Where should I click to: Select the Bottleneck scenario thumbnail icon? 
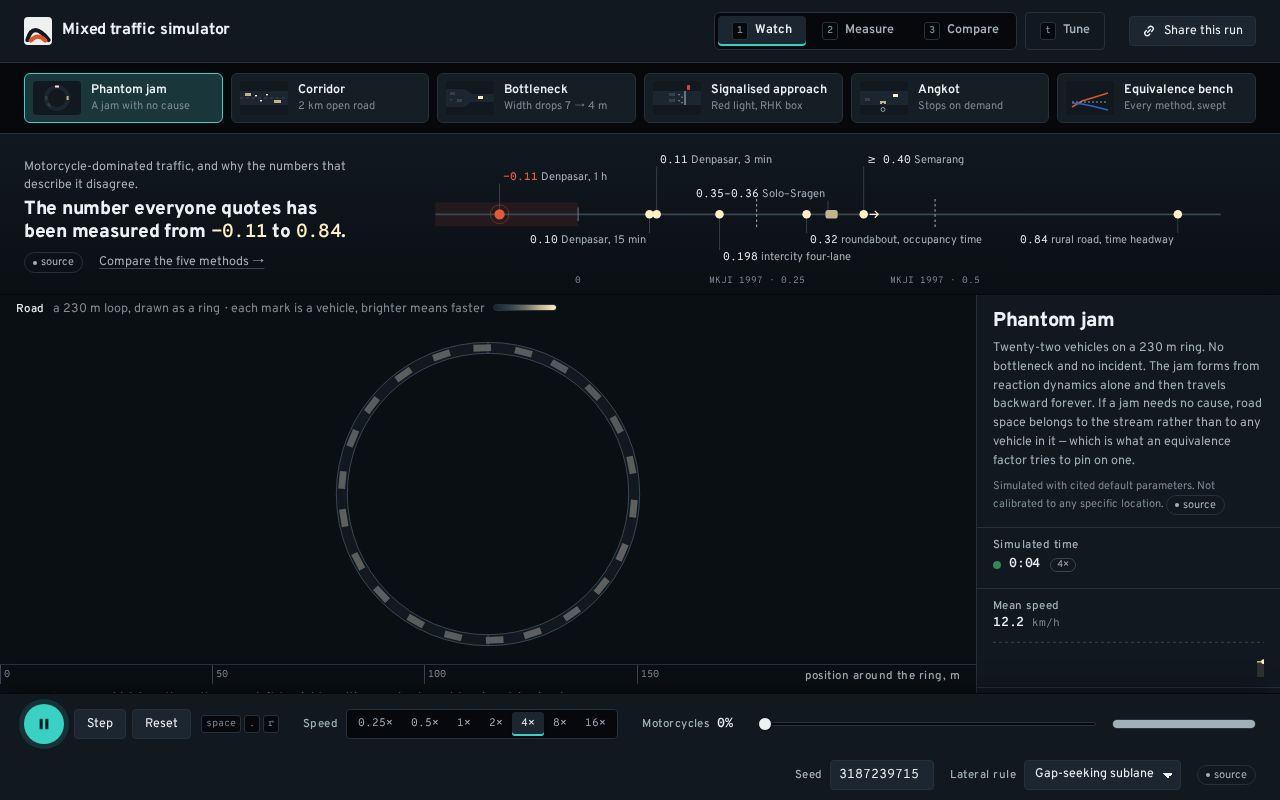(470, 98)
